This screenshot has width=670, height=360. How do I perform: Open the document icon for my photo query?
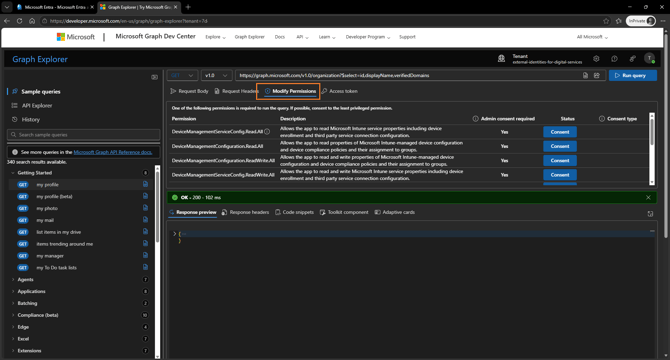pos(145,208)
